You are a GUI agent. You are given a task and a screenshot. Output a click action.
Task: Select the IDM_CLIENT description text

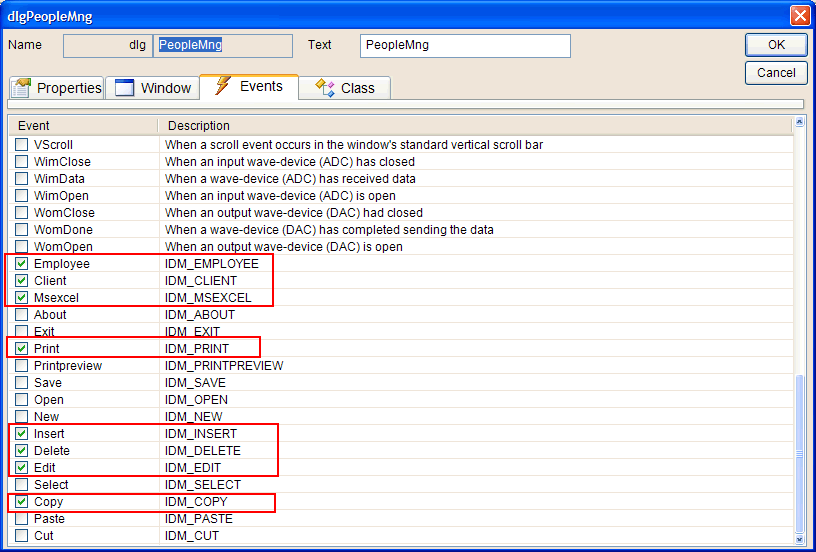(x=201, y=280)
